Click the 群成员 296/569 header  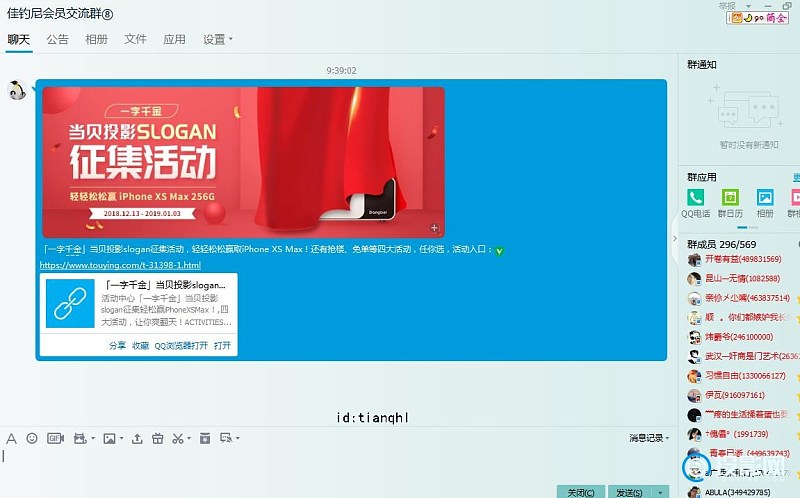coord(721,244)
